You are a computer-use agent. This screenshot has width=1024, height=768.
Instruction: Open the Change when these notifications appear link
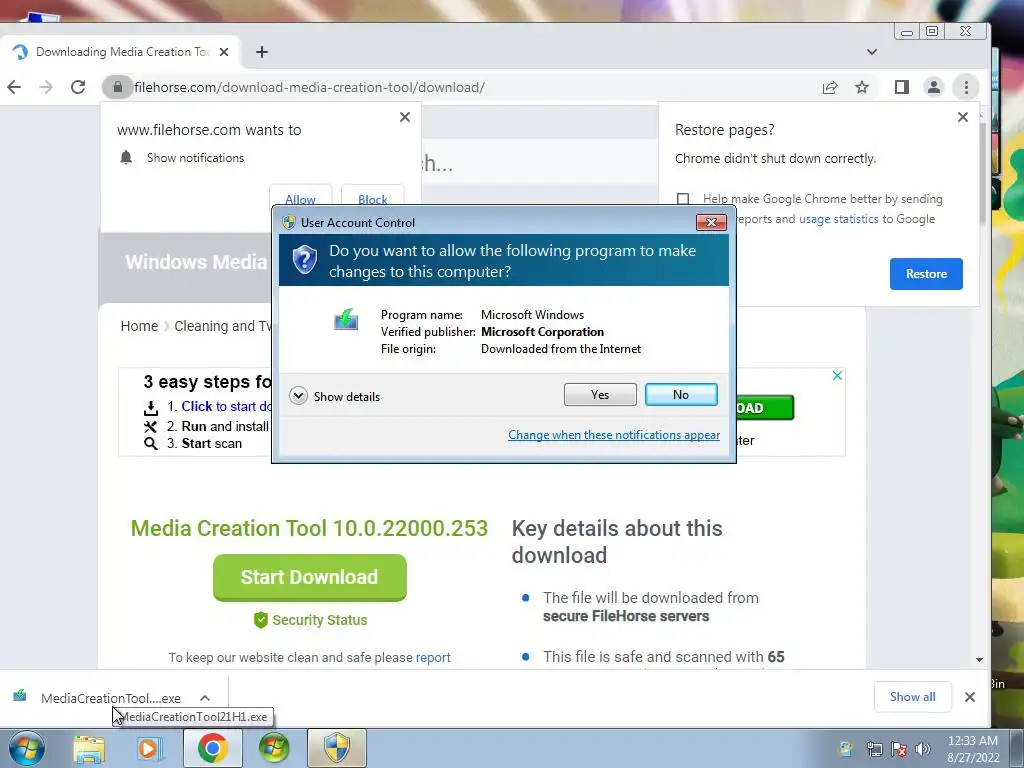(614, 435)
